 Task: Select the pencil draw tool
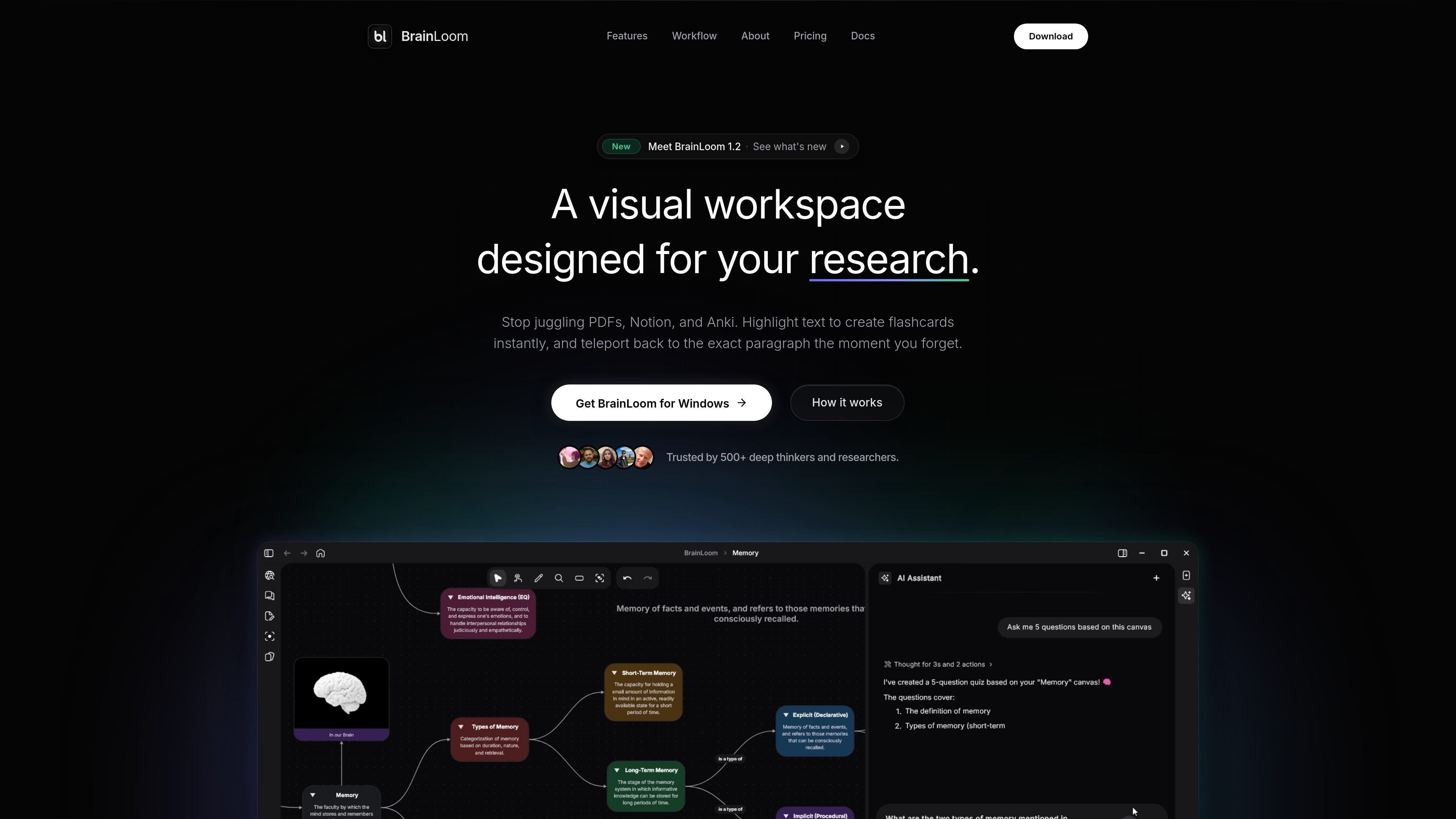click(538, 577)
